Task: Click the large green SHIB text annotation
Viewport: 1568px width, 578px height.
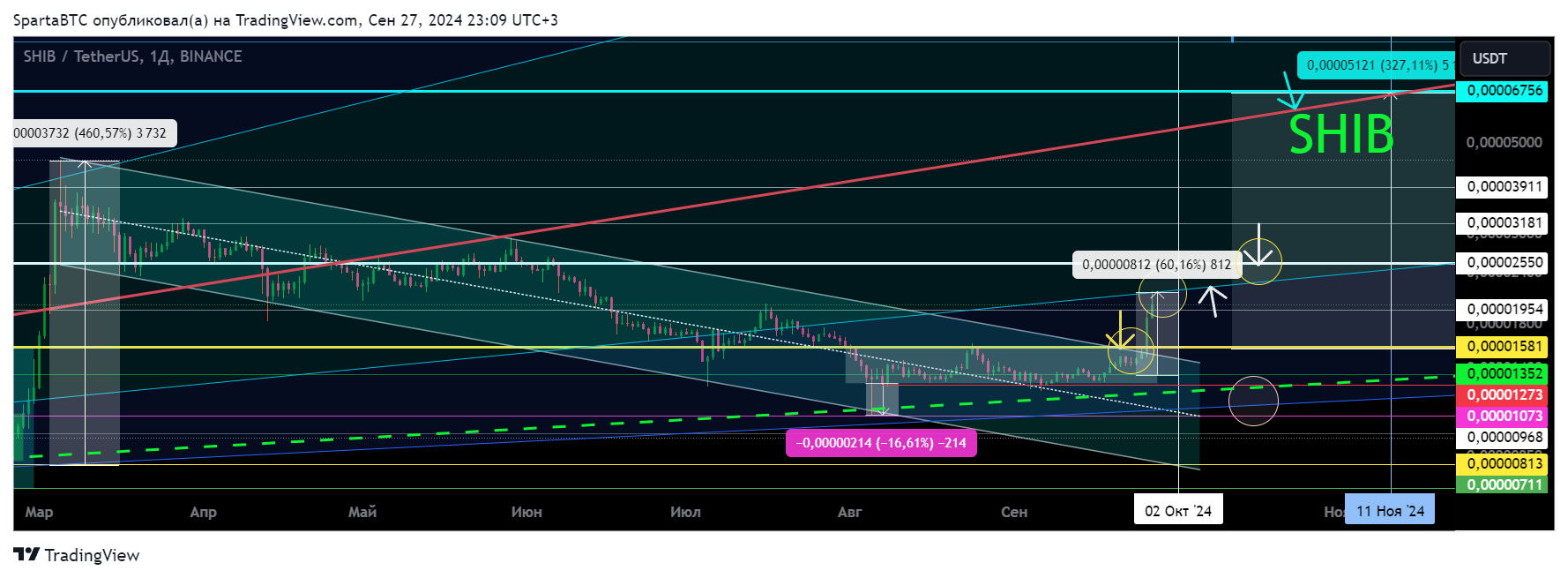Action: (x=1340, y=135)
